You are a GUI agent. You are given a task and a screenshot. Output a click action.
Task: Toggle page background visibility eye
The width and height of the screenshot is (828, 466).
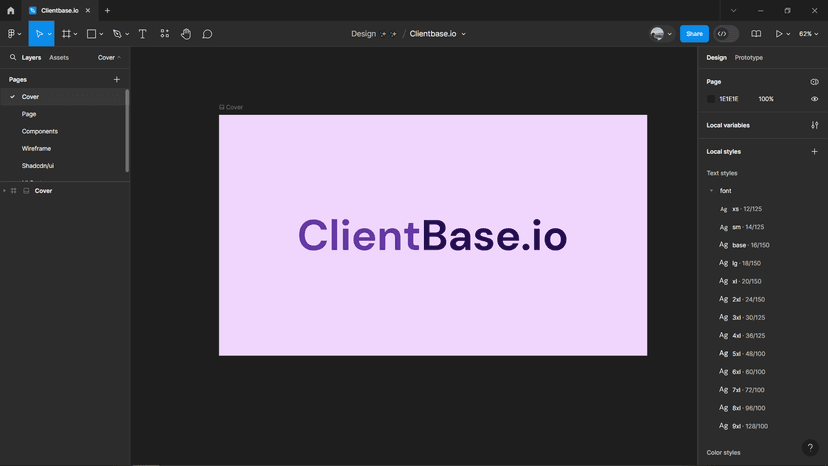tap(814, 99)
